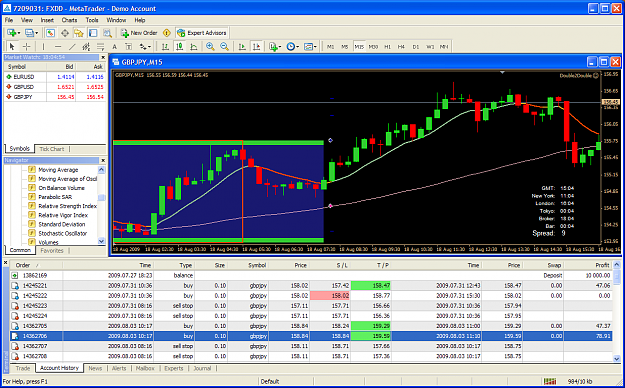This screenshot has height=388, width=625.
Task: Click the Periods clock icon
Action: 291,47
